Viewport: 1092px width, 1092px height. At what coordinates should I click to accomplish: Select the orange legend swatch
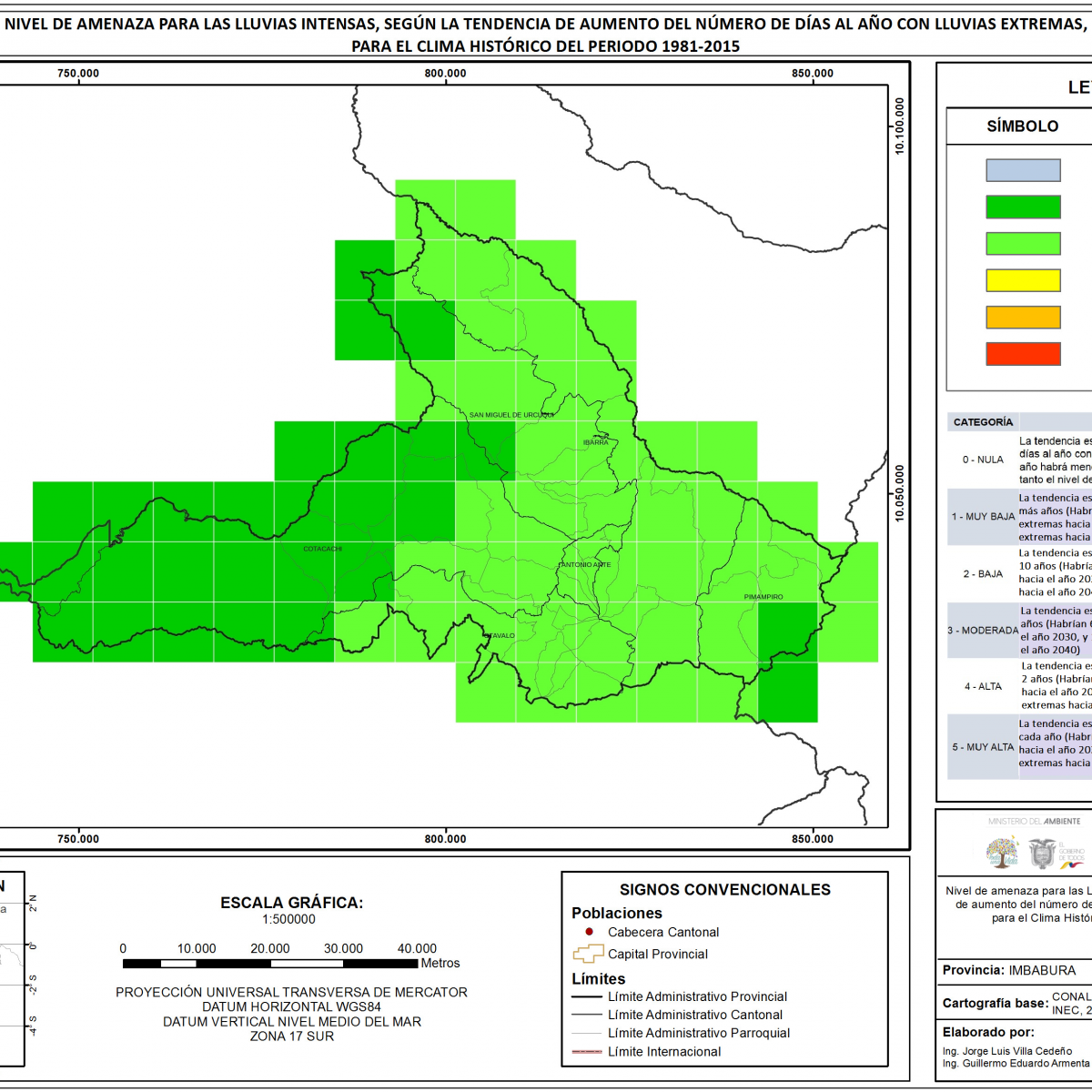tap(1023, 317)
